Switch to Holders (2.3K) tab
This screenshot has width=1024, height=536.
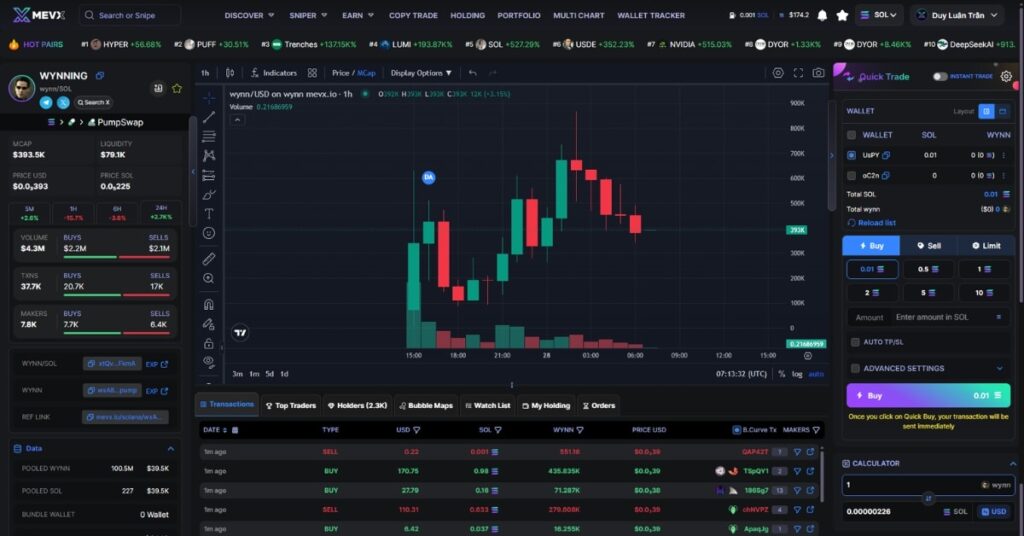coord(357,405)
